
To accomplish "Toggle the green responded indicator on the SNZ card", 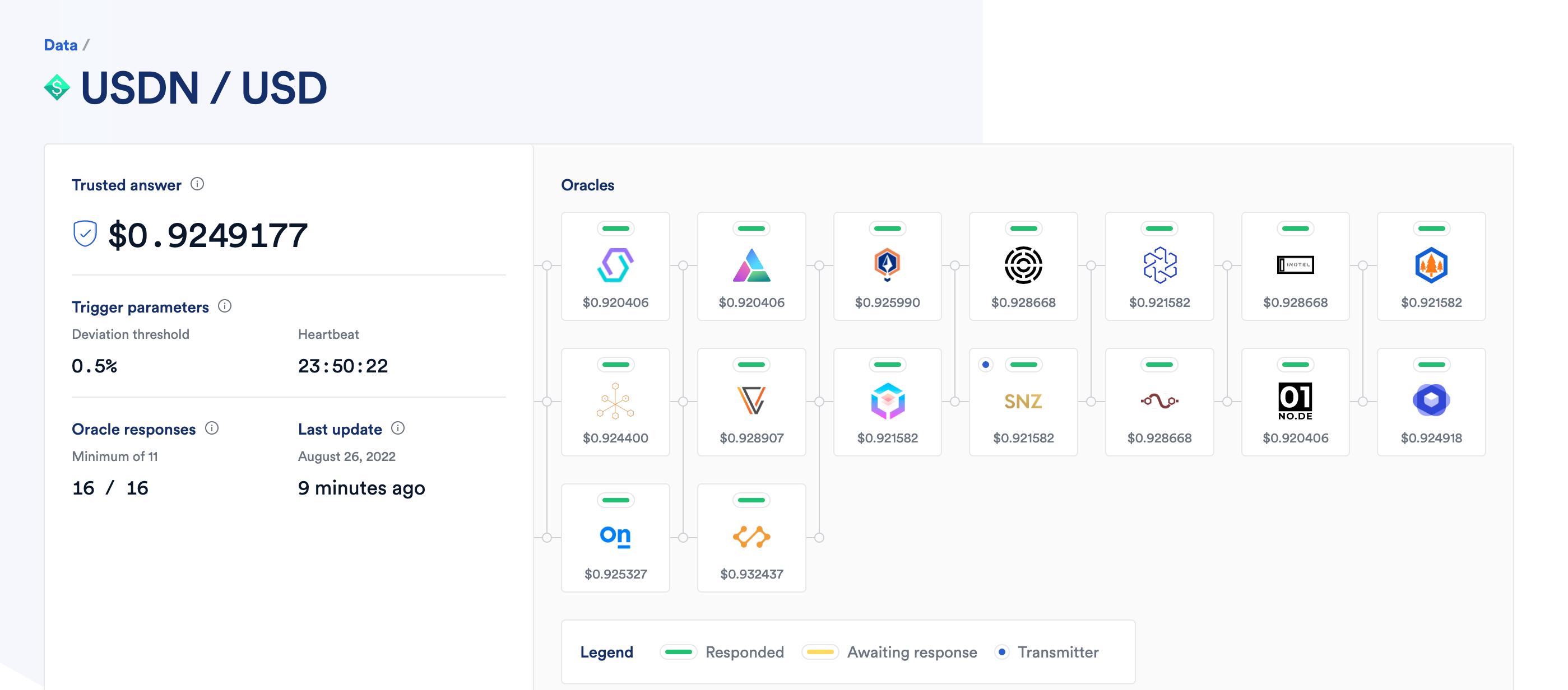I will pos(1023,365).
